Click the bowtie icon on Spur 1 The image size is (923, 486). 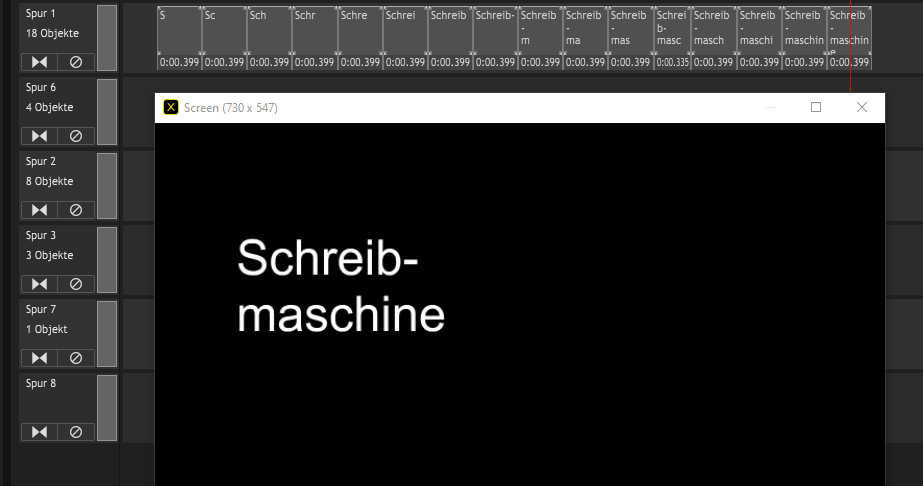tap(39, 62)
